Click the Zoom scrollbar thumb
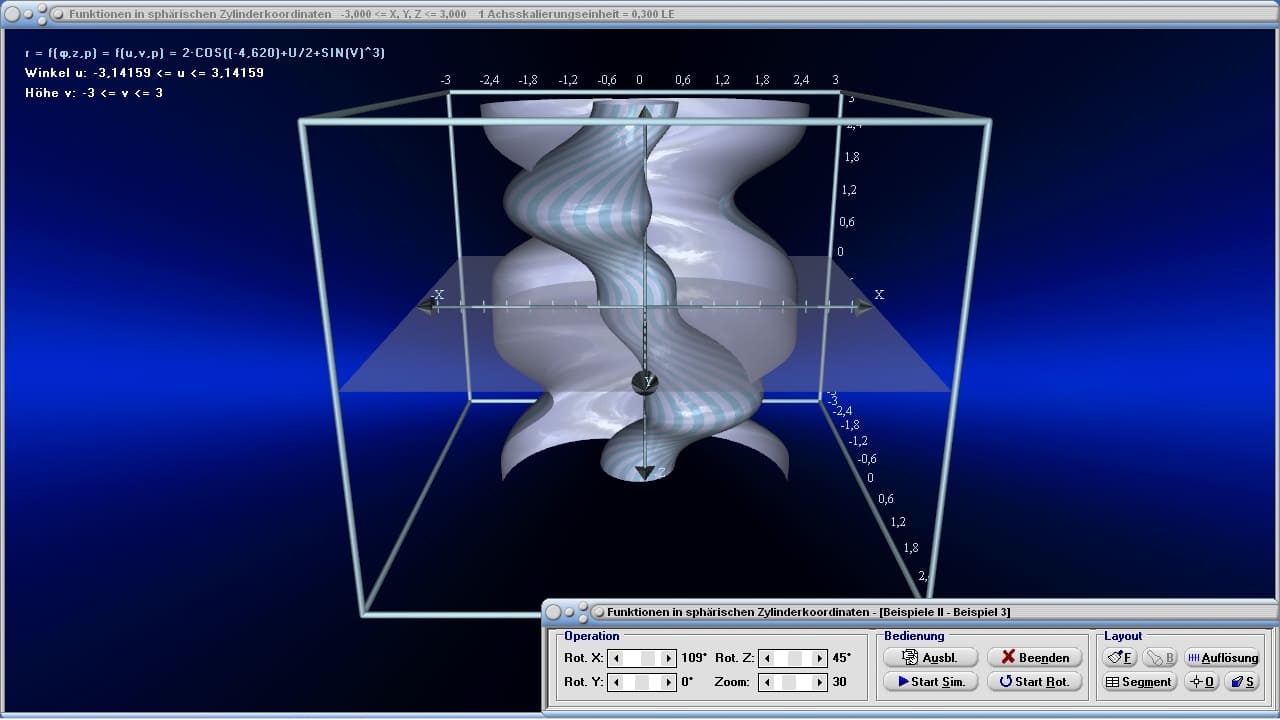 789,682
